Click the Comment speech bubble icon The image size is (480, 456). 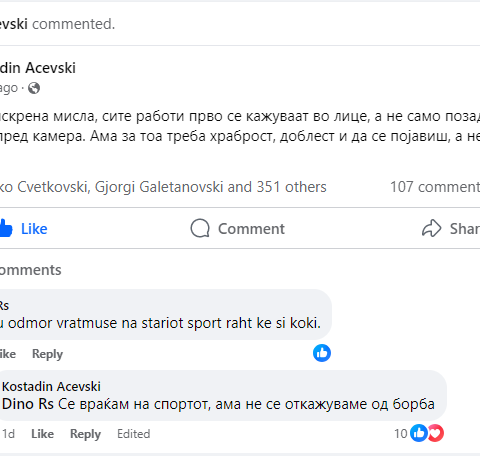tap(200, 228)
